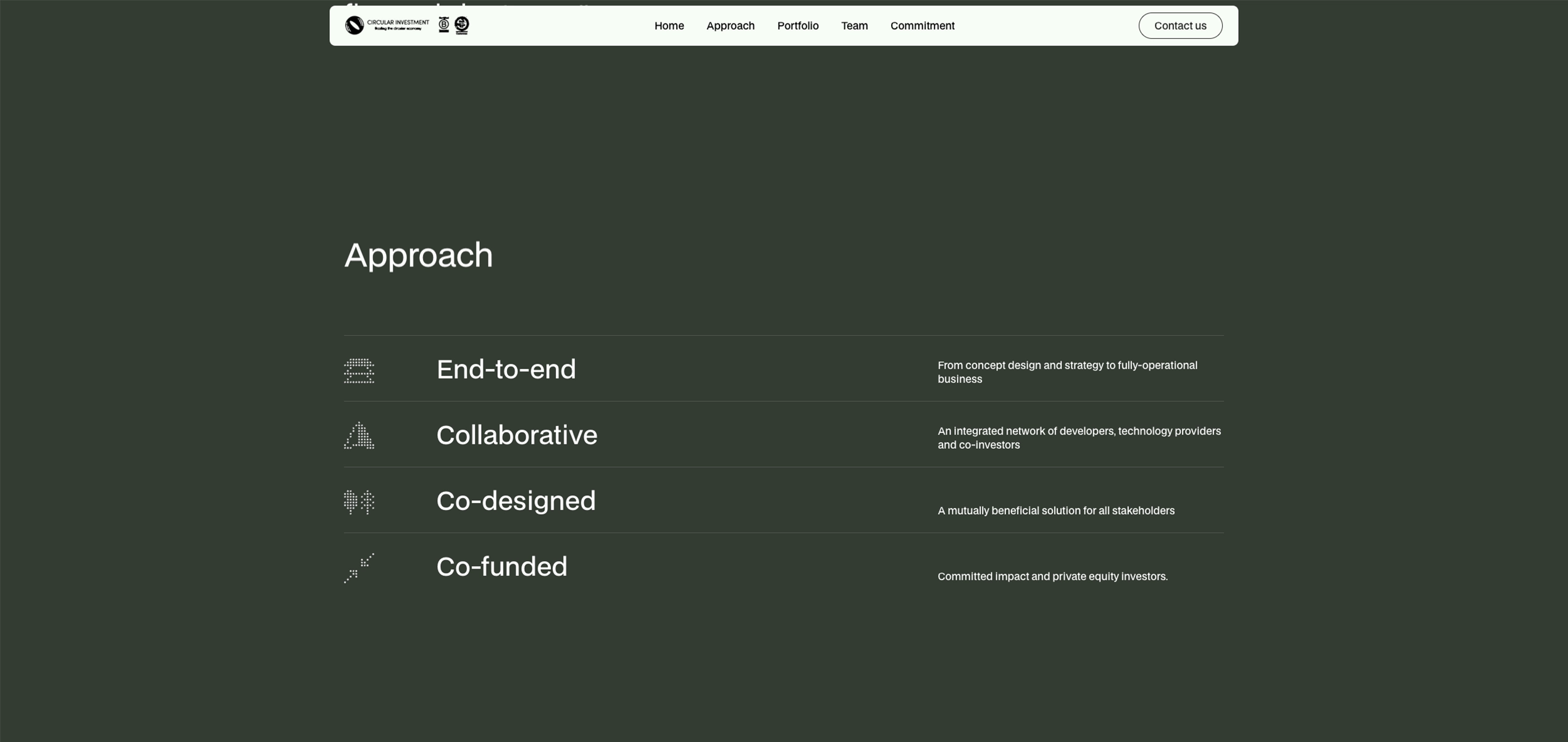Go to Home in navigation
Image resolution: width=1568 pixels, height=742 pixels.
pos(669,26)
